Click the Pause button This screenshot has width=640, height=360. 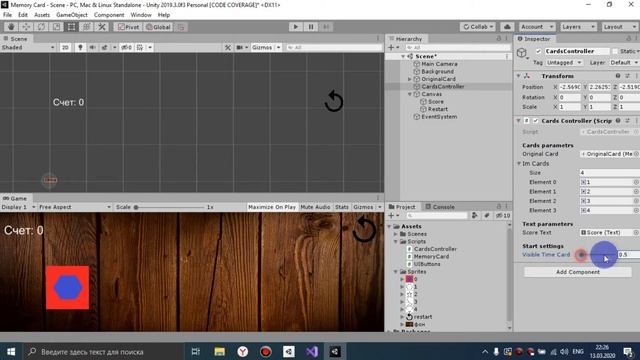click(311, 27)
